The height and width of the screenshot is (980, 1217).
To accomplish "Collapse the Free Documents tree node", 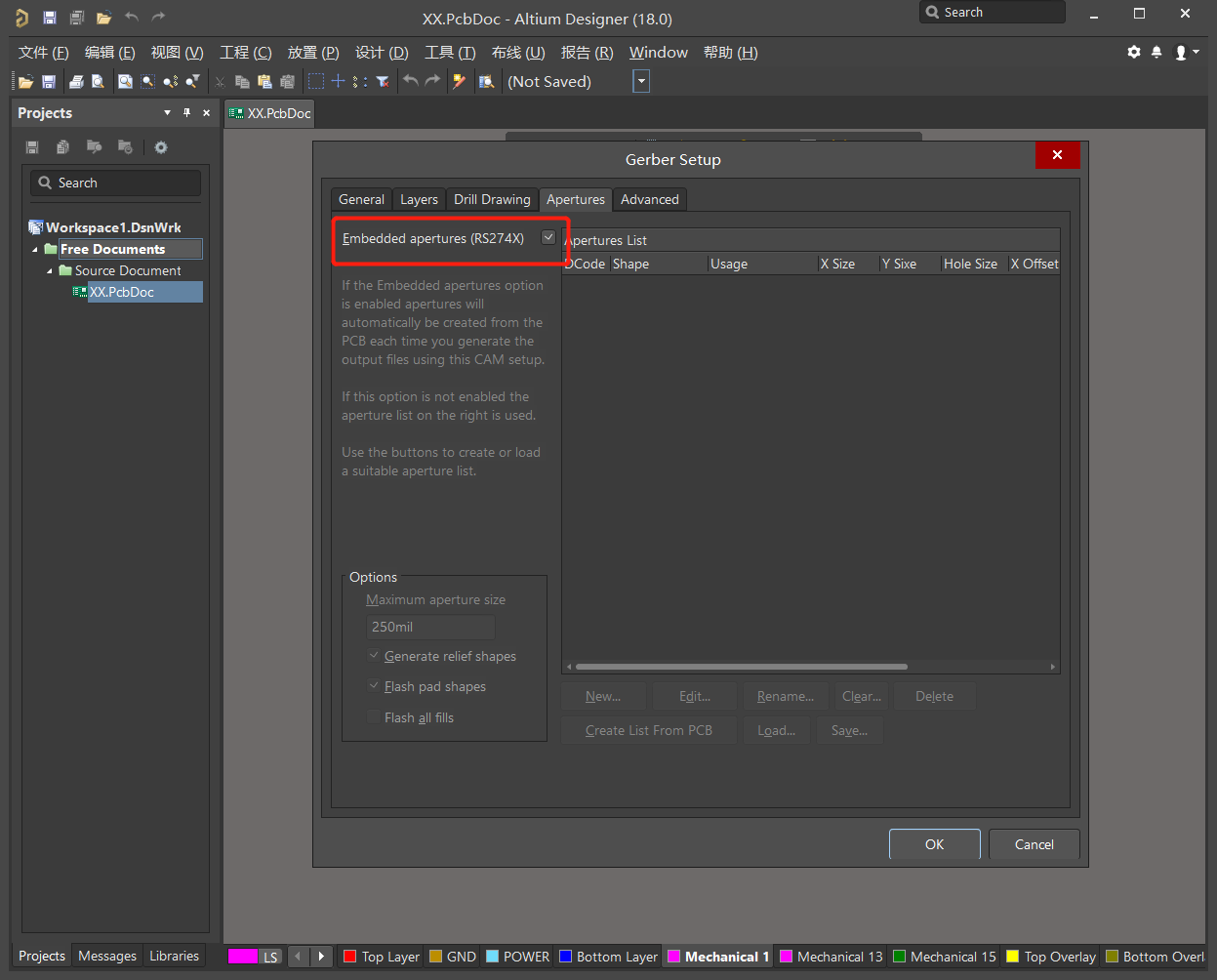I will (x=35, y=250).
